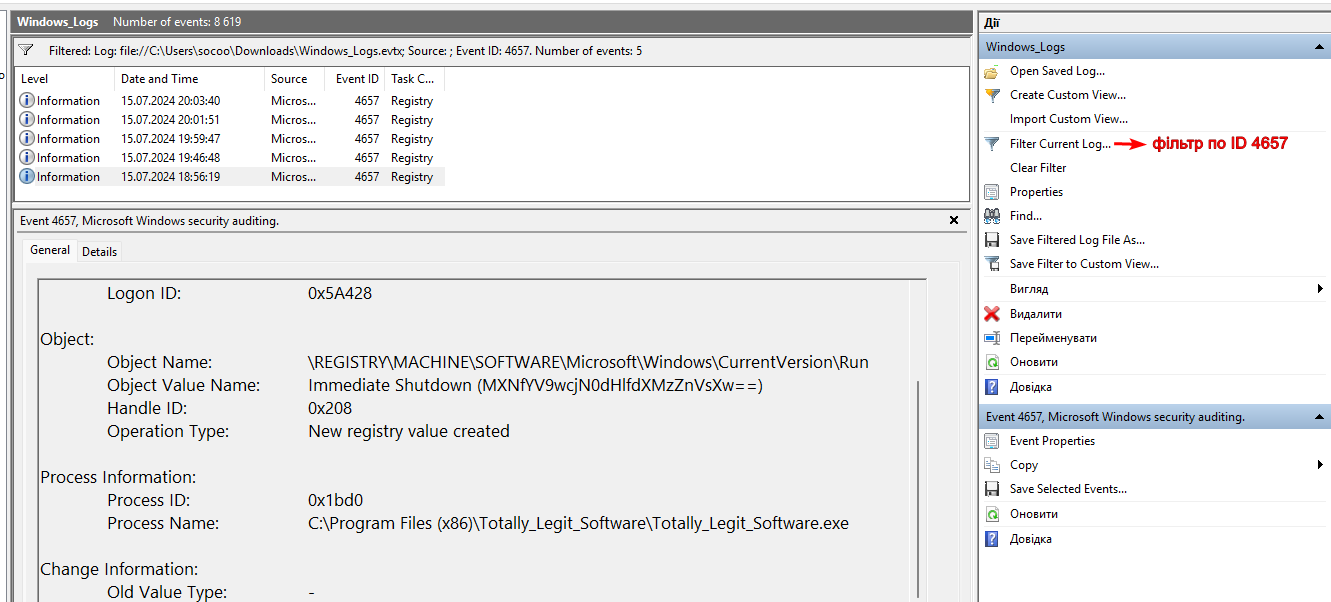Click the Open Saved Log folder icon
Image resolution: width=1331 pixels, height=602 pixels.
(991, 72)
